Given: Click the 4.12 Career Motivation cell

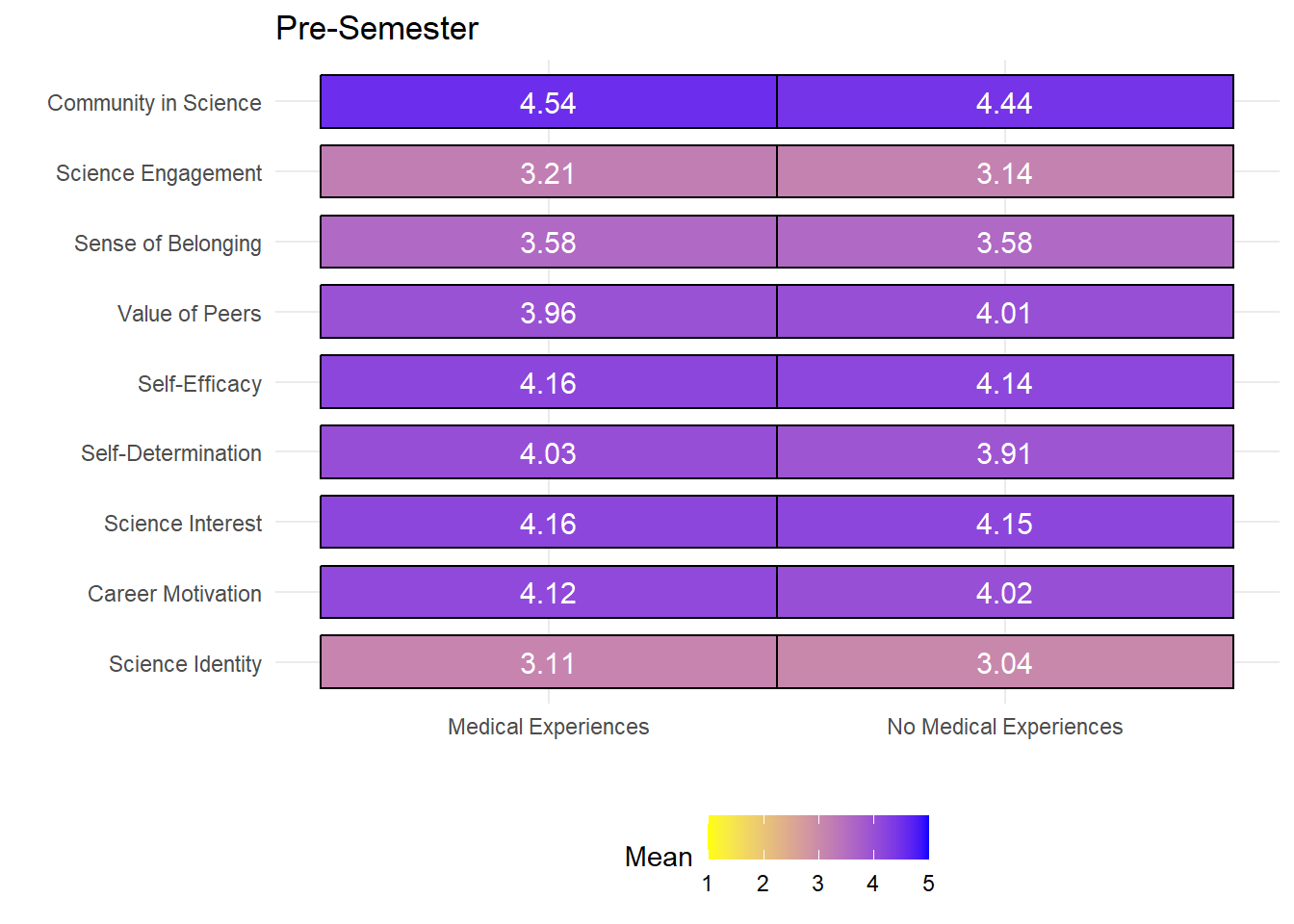Looking at the screenshot, I should (549, 592).
